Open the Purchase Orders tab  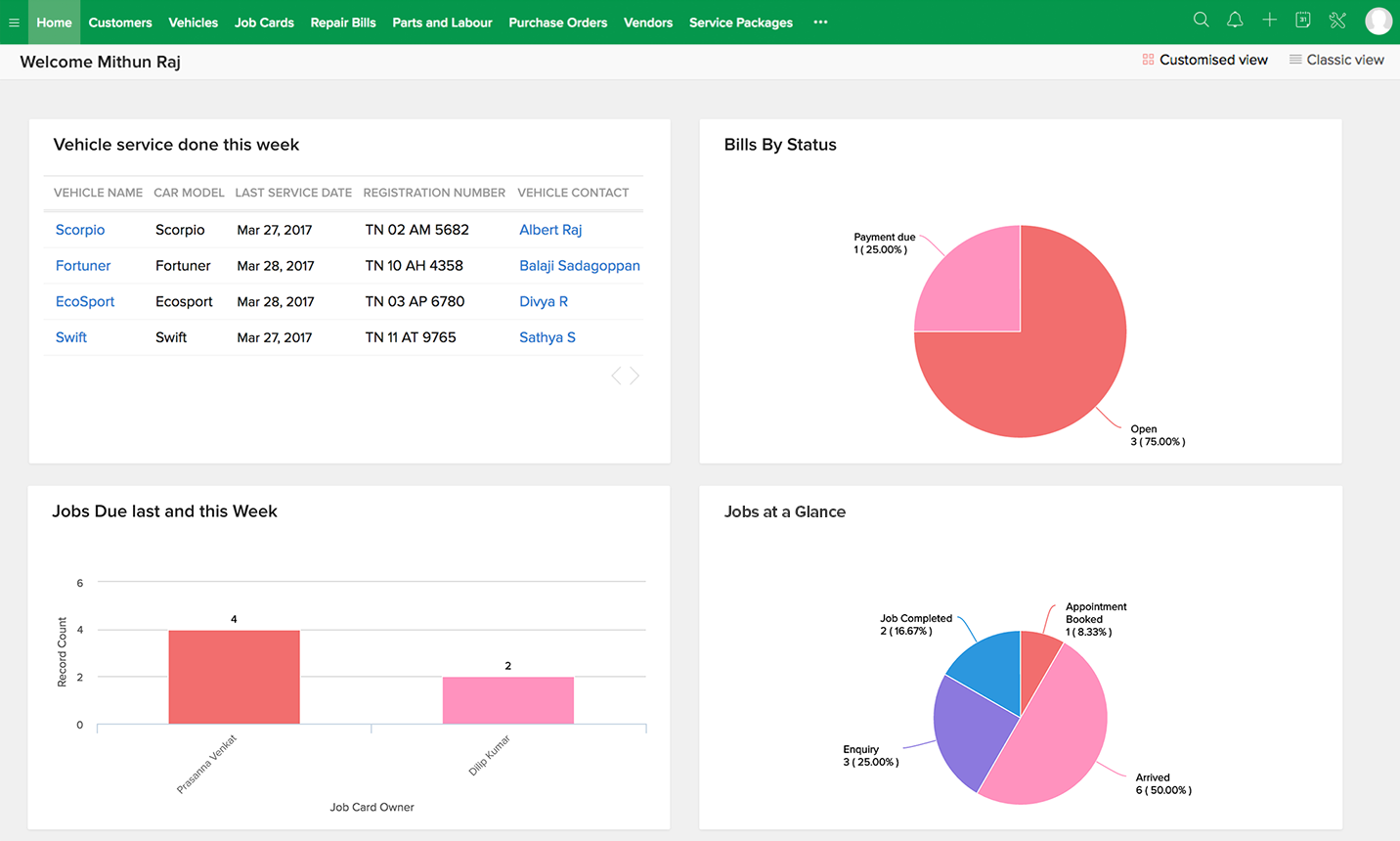coord(557,22)
